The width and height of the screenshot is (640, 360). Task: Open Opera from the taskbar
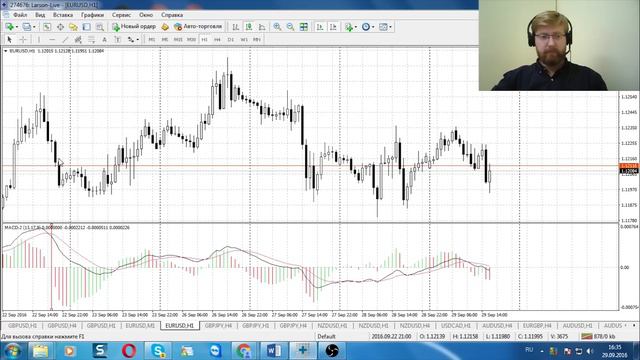coord(129,351)
